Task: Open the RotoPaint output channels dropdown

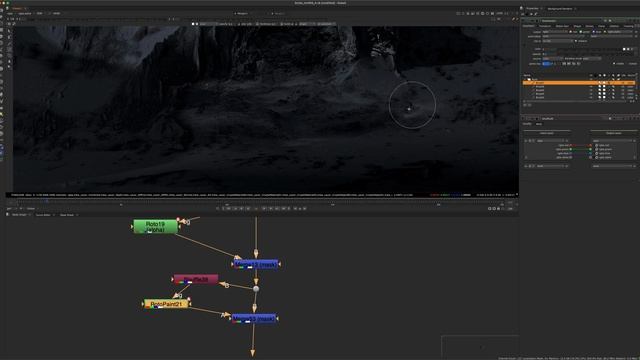Action: point(554,31)
